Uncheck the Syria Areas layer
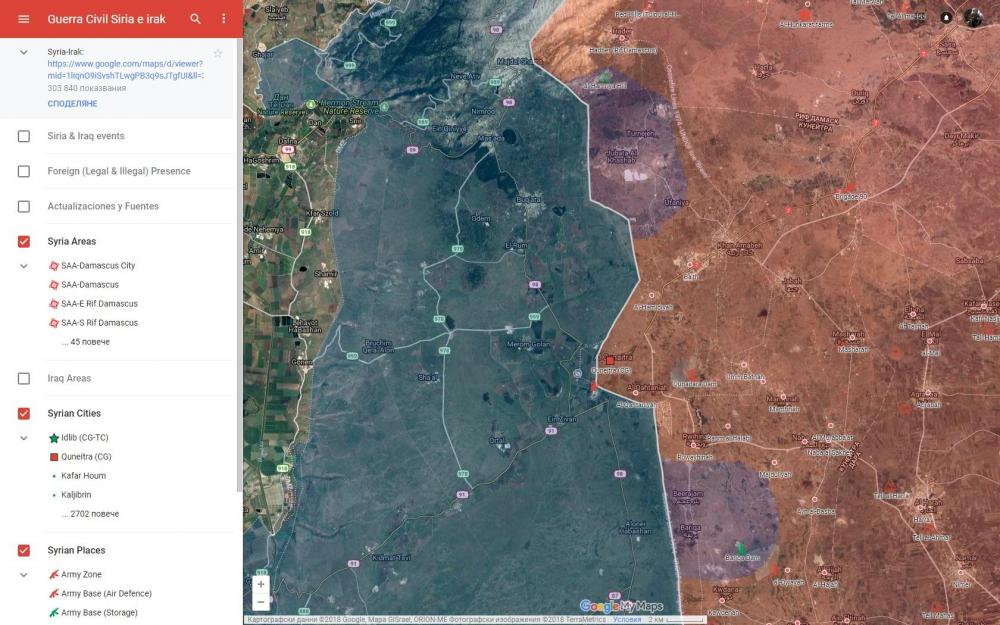1000x625 pixels. tap(24, 241)
